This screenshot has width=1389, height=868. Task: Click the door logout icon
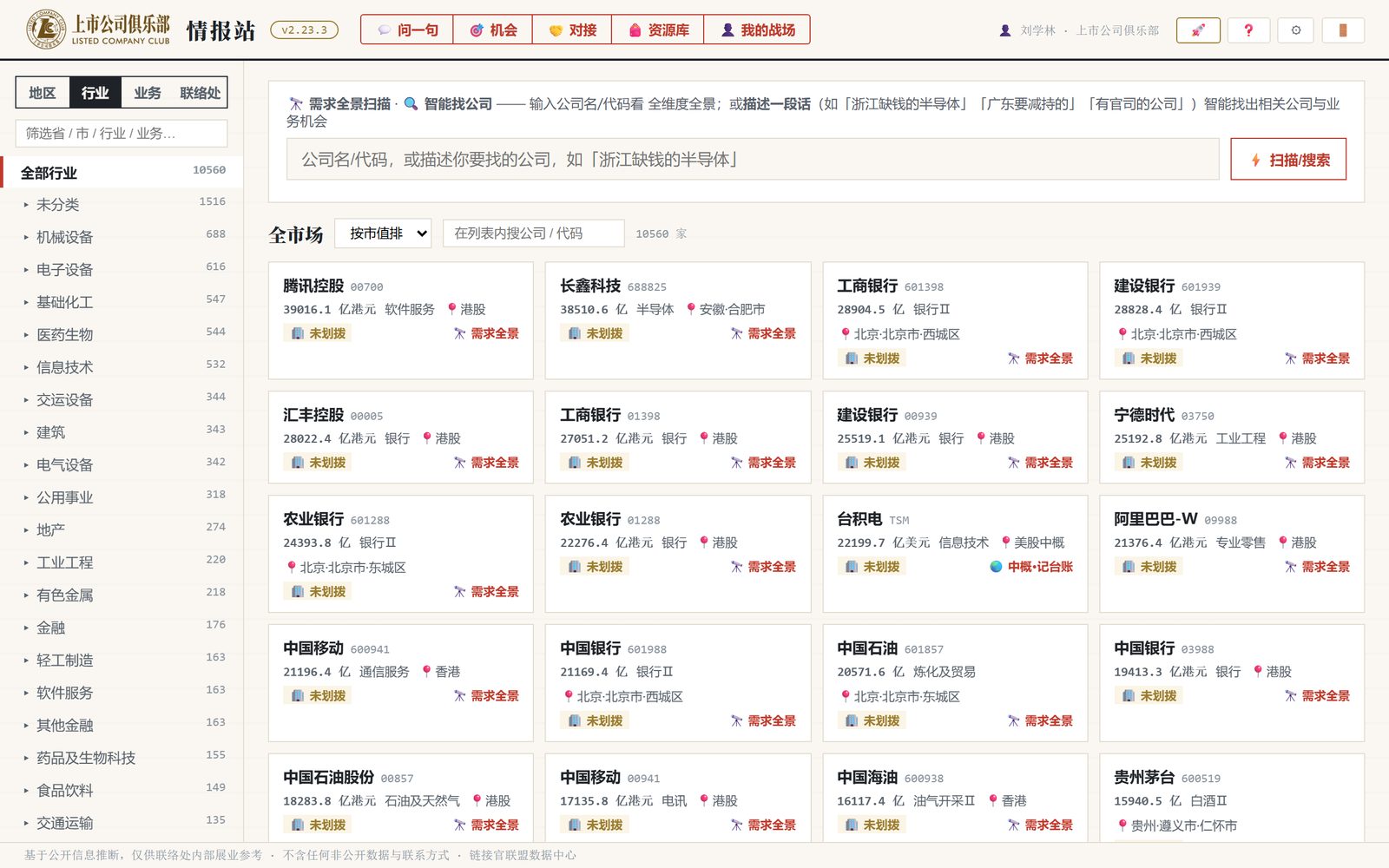1343,30
